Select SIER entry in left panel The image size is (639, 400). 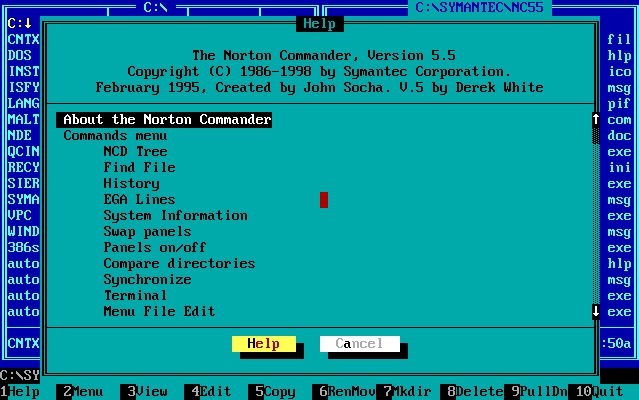[x=24, y=184]
